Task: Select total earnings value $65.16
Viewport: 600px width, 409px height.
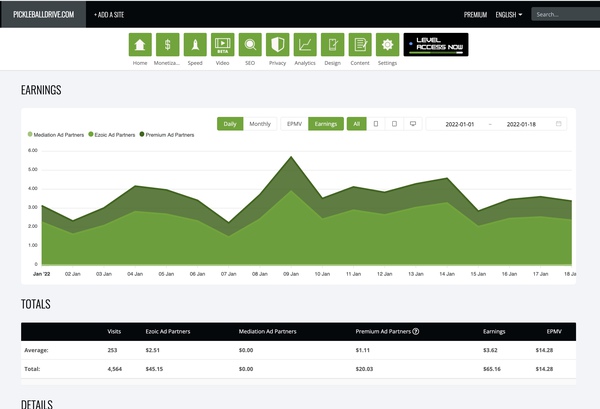Action: (x=492, y=369)
